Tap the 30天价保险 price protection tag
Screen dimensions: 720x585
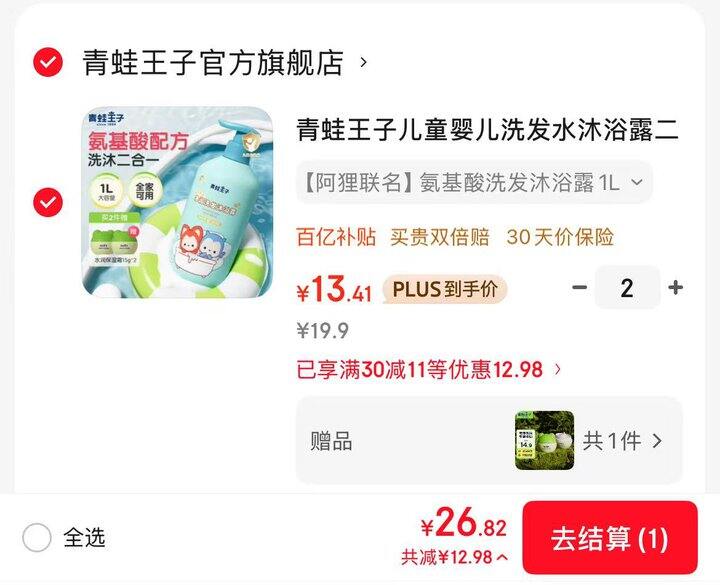click(x=560, y=237)
